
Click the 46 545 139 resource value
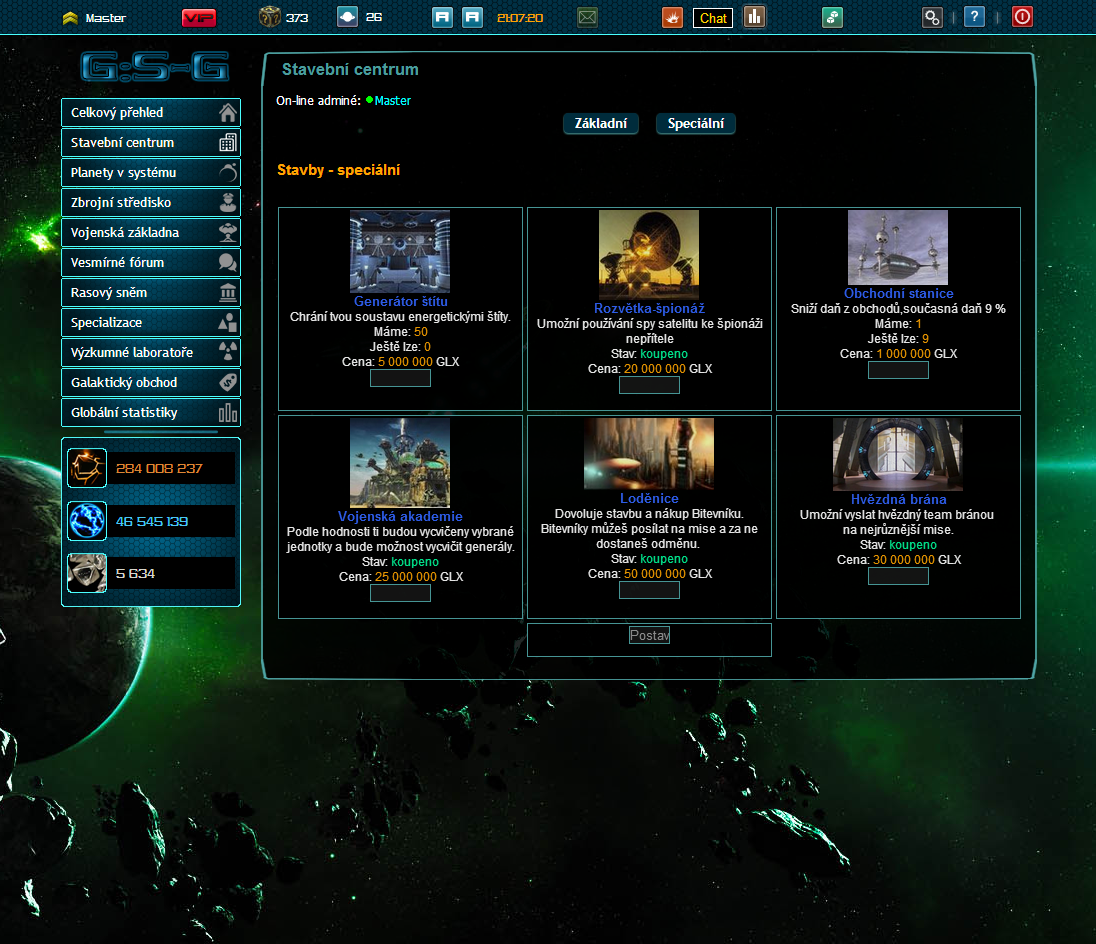(x=152, y=521)
